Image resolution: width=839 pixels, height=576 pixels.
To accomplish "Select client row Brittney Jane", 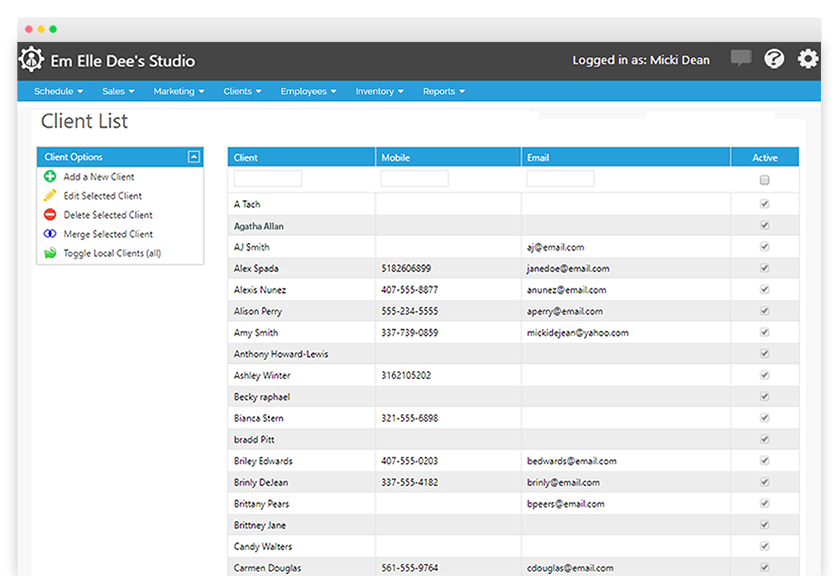I will click(513, 525).
